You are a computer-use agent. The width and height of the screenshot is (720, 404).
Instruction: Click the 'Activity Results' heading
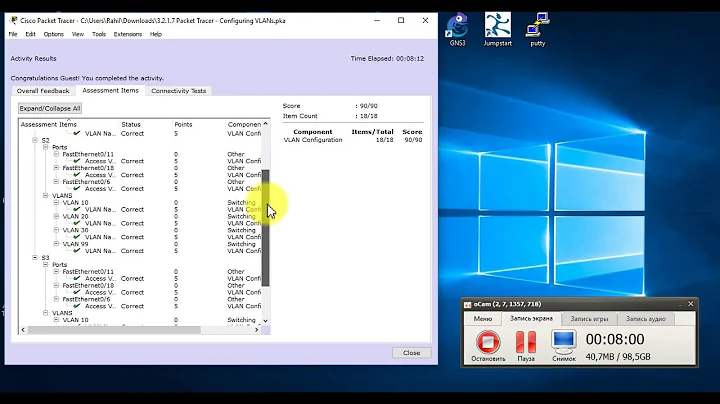coord(34,59)
